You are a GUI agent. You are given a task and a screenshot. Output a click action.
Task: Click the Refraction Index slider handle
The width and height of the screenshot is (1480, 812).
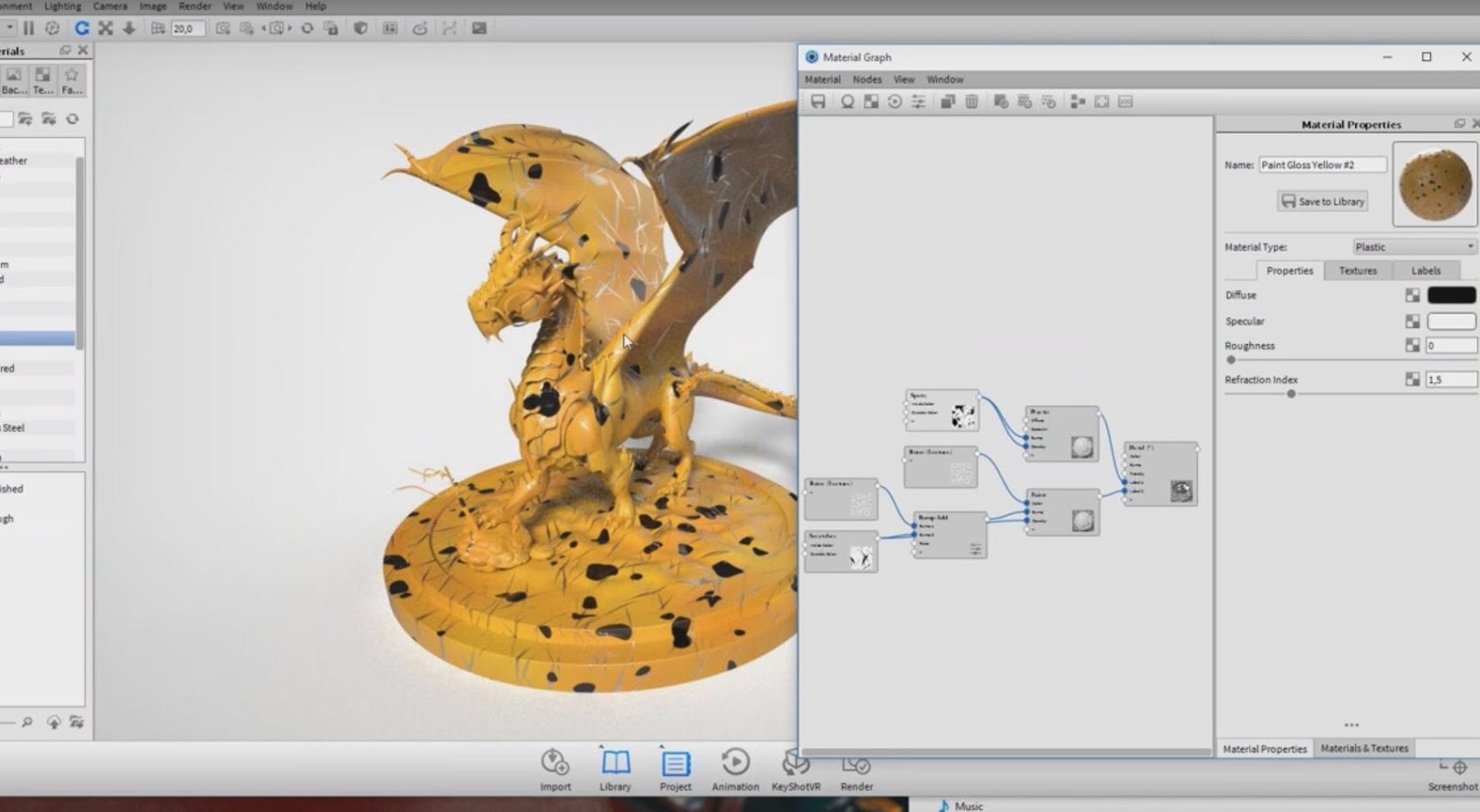[1291, 394]
